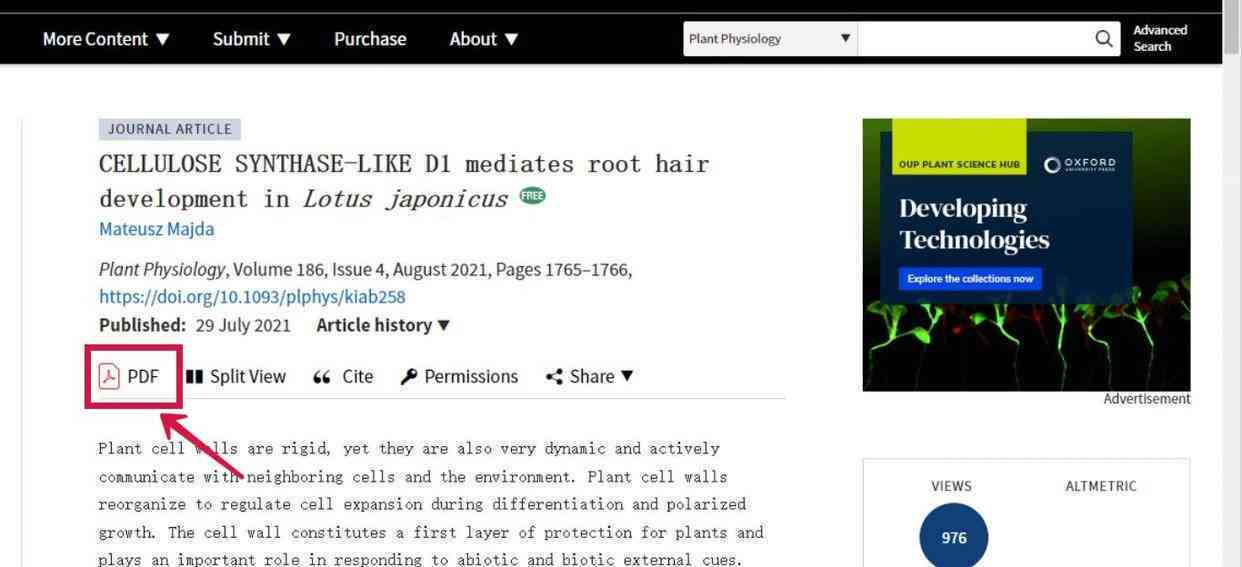Click the Cite quotation mark icon

point(321,377)
